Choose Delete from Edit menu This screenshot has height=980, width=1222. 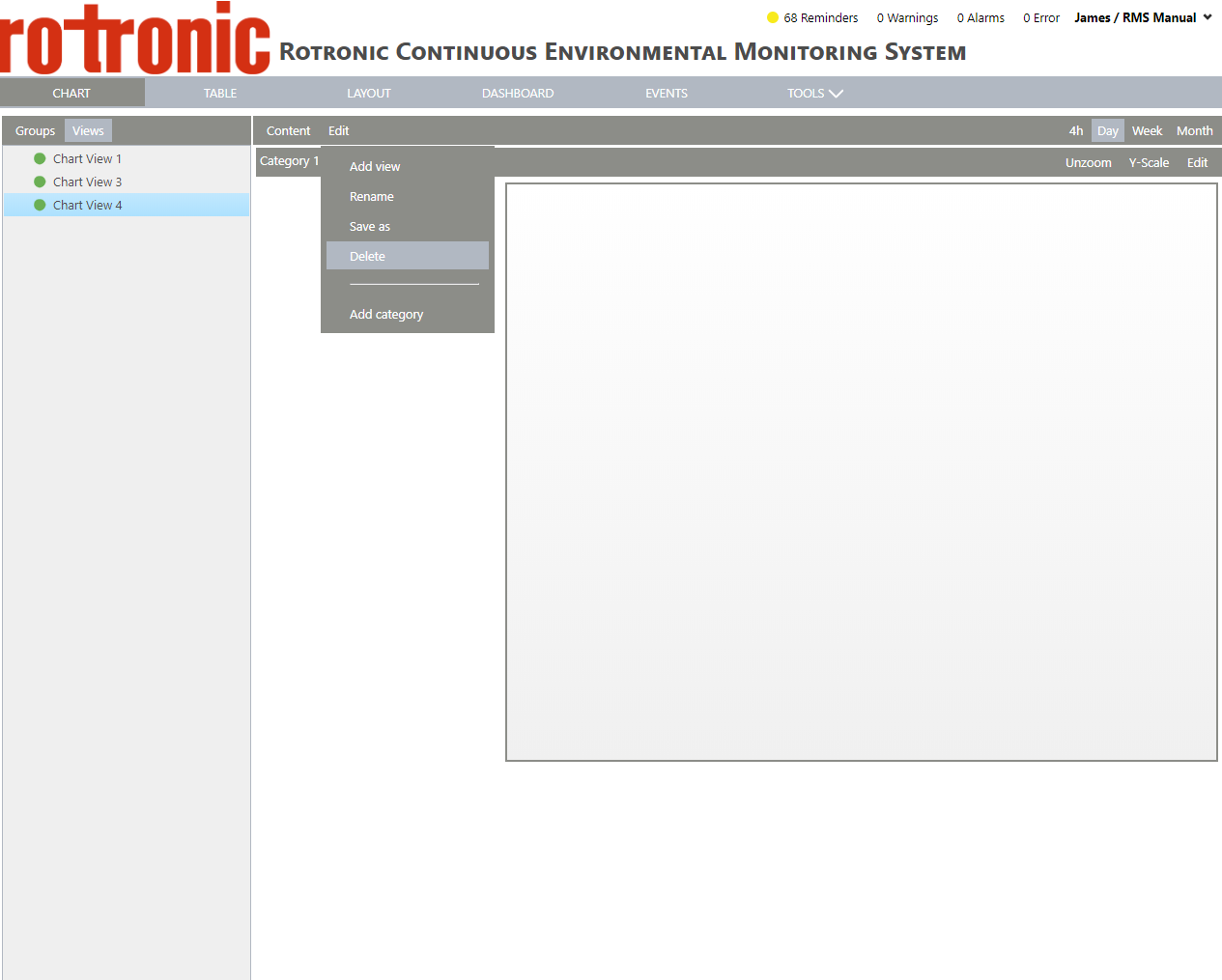[x=408, y=256]
